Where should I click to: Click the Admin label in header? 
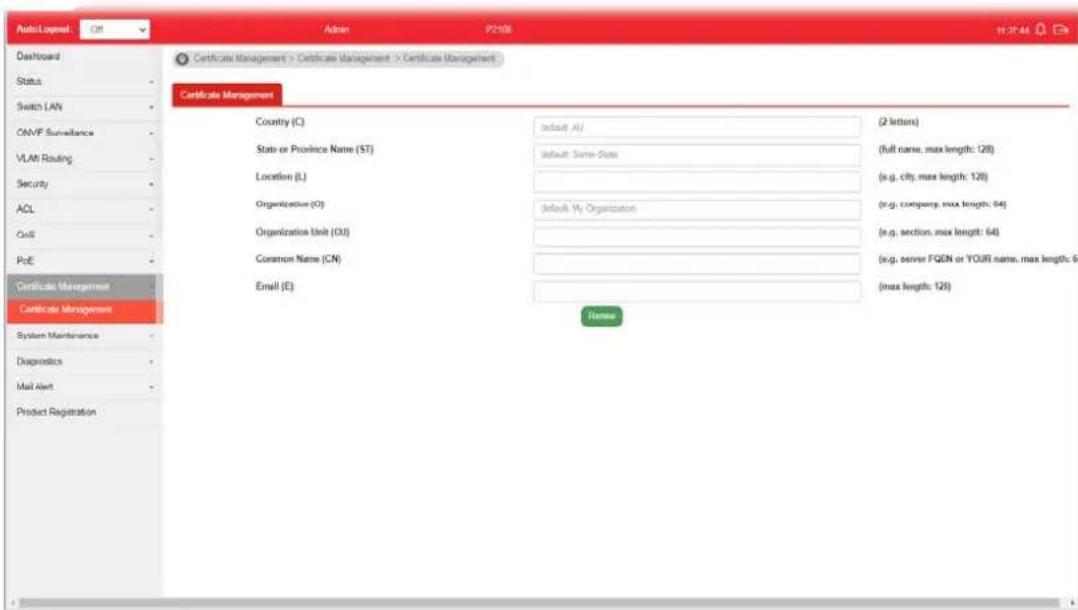tap(337, 30)
